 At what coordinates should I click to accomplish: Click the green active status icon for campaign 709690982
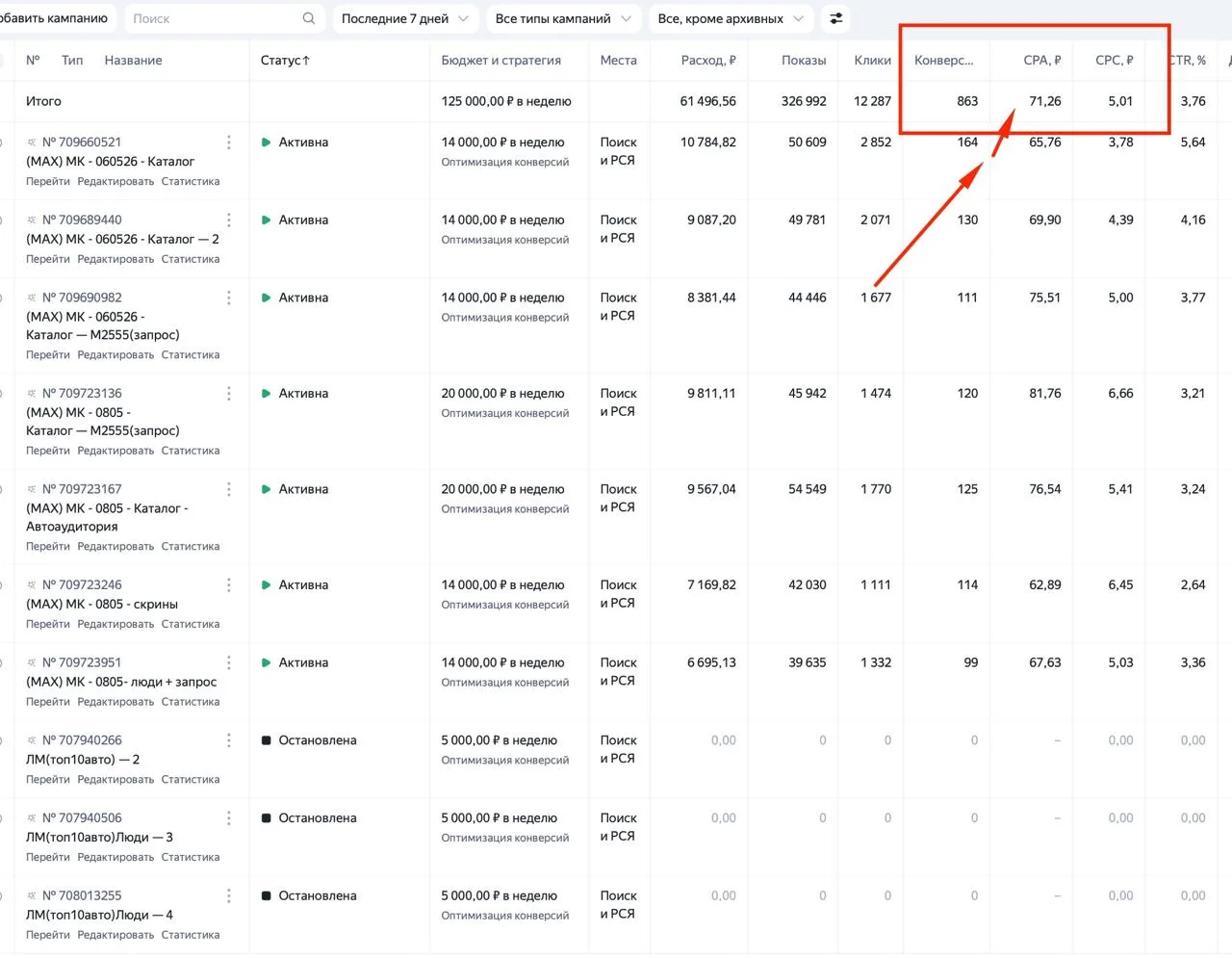[x=266, y=298]
